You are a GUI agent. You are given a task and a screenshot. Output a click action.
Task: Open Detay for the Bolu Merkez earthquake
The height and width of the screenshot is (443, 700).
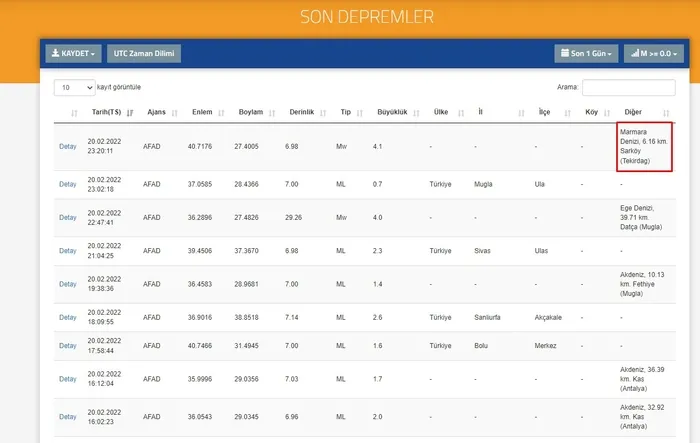[x=68, y=346]
